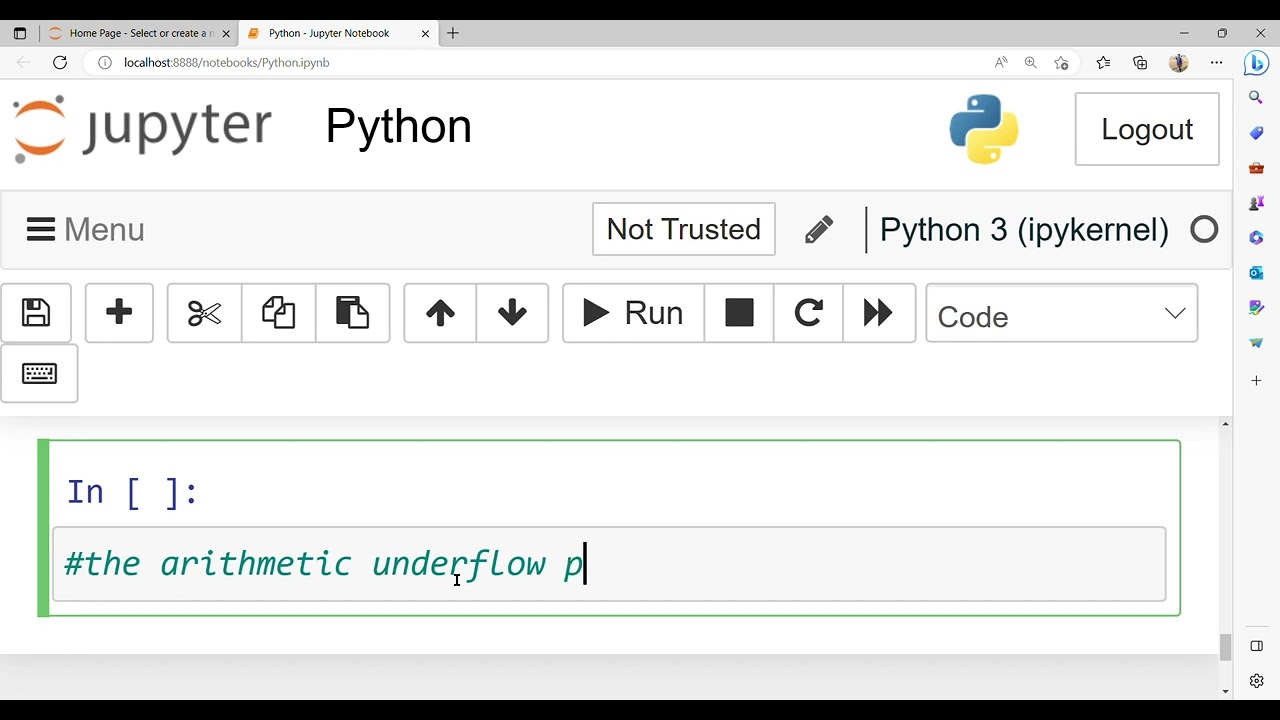Open a new browser tab
The height and width of the screenshot is (720, 1280).
[x=453, y=33]
